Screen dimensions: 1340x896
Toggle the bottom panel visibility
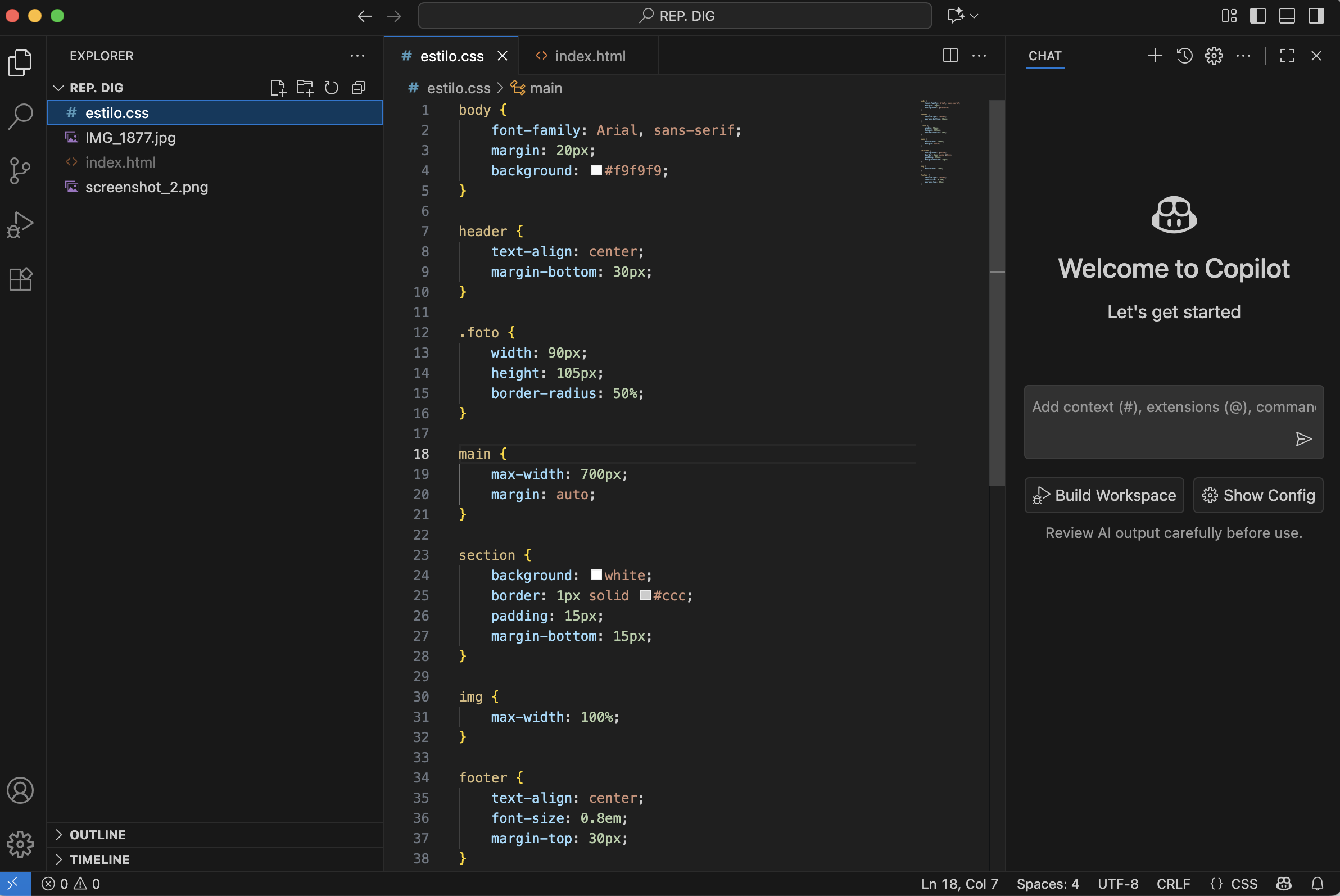[1286, 15]
